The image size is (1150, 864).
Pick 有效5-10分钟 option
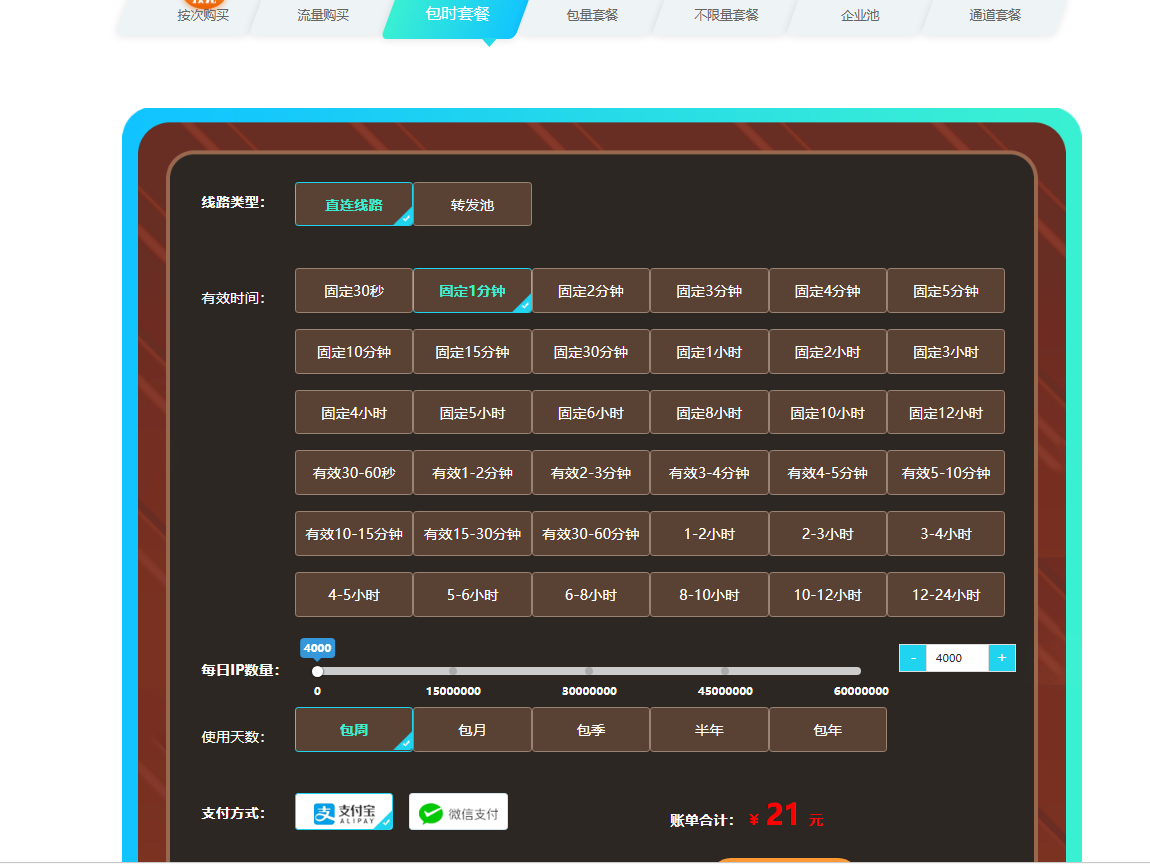pyautogui.click(x=946, y=473)
